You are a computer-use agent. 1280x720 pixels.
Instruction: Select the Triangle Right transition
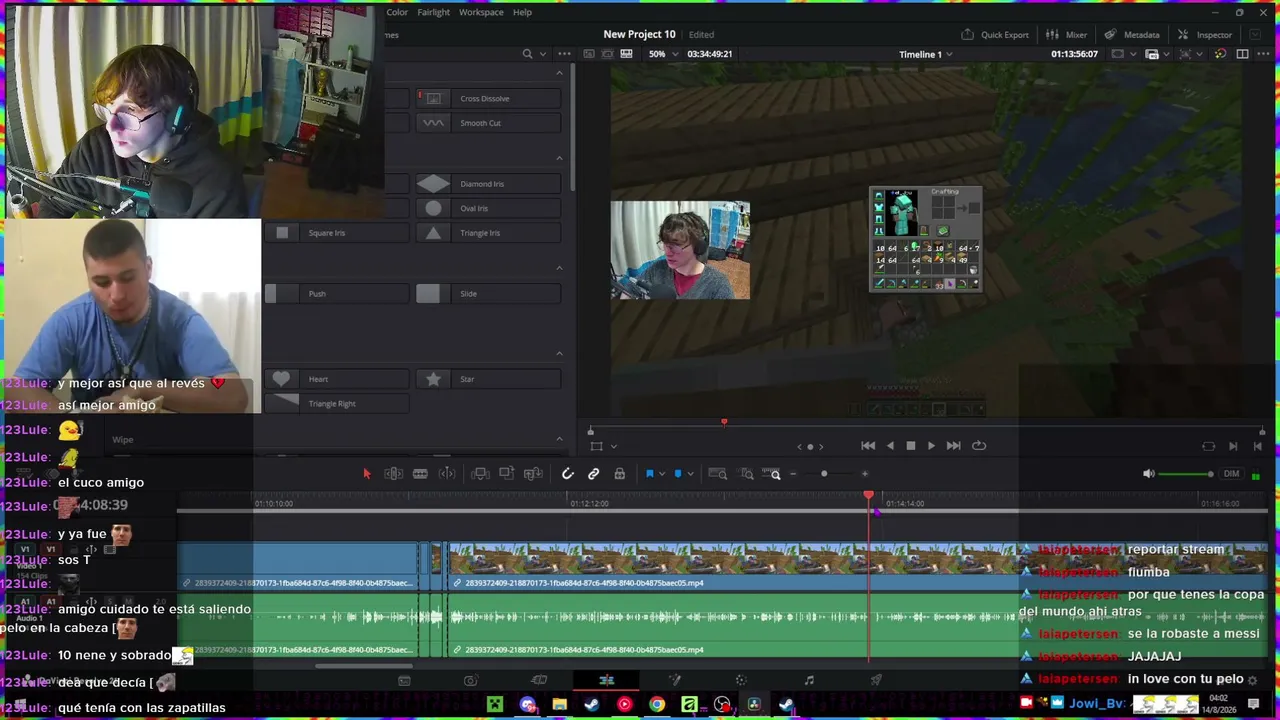(337, 404)
